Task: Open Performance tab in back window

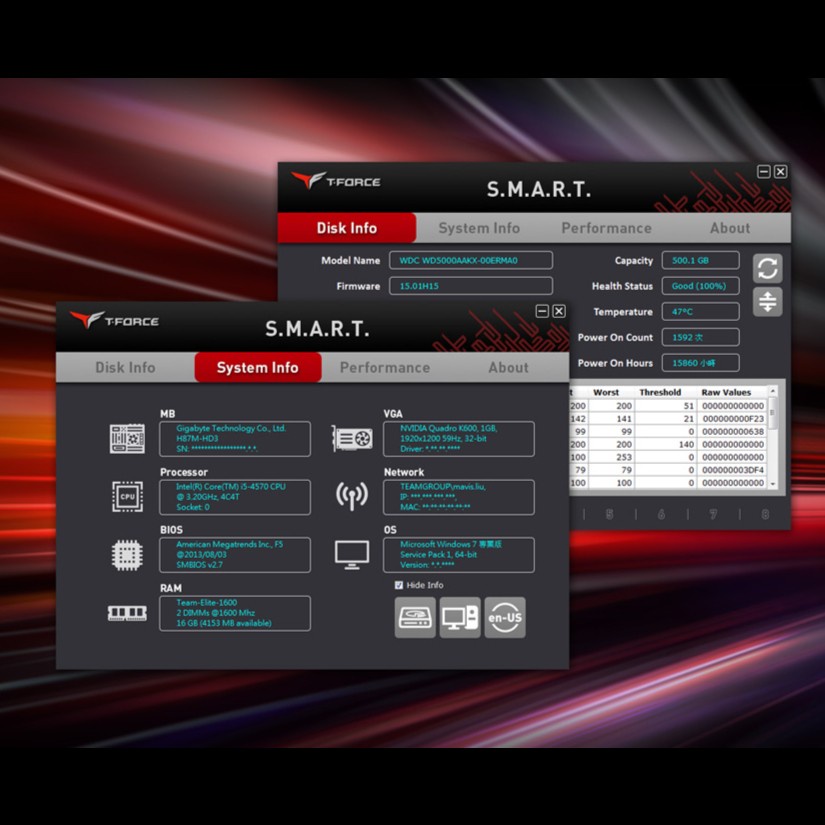Action: [x=606, y=228]
